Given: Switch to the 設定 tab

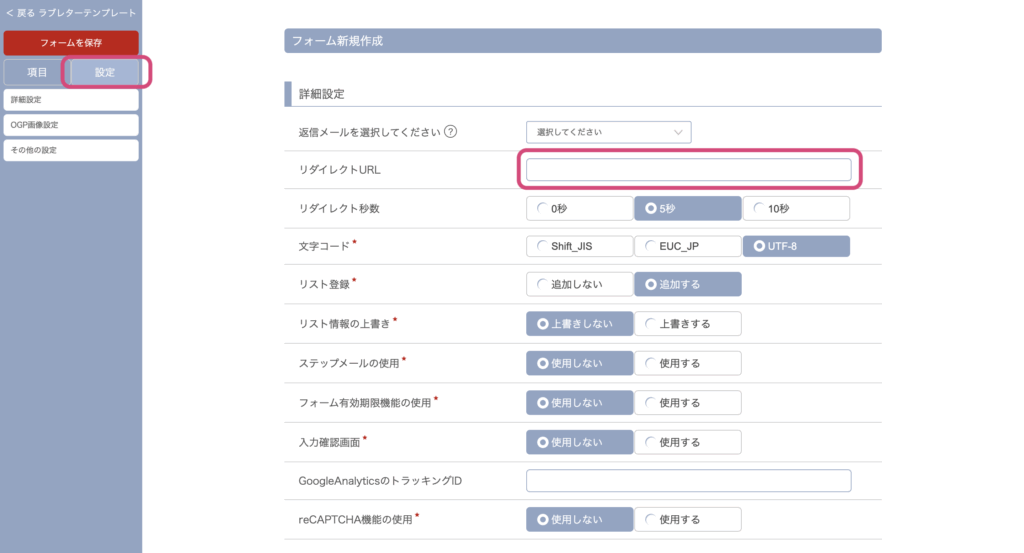Looking at the screenshot, I should pyautogui.click(x=104, y=72).
